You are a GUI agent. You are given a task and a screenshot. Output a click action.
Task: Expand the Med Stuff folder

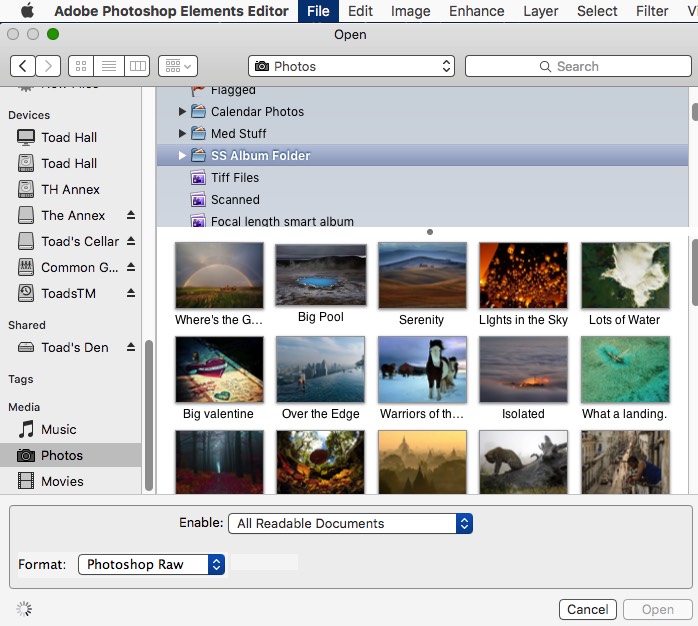pyautogui.click(x=183, y=134)
